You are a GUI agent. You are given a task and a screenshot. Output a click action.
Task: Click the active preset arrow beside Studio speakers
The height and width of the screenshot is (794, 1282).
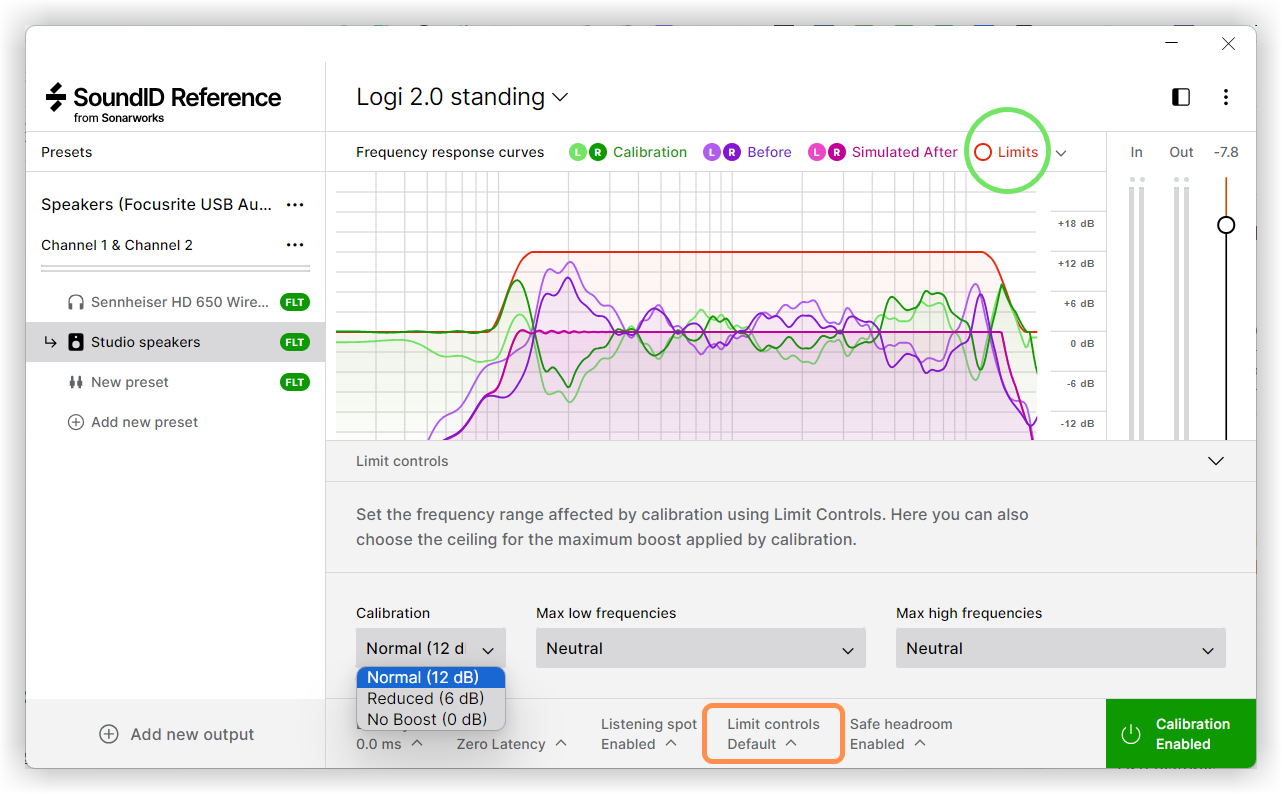point(50,342)
